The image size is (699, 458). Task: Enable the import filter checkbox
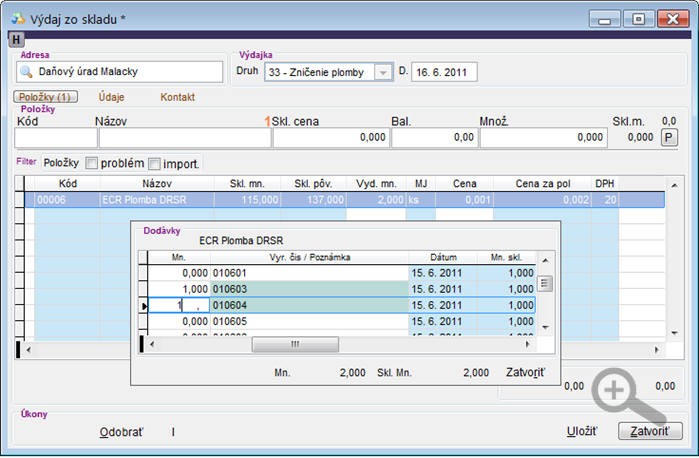(x=154, y=164)
